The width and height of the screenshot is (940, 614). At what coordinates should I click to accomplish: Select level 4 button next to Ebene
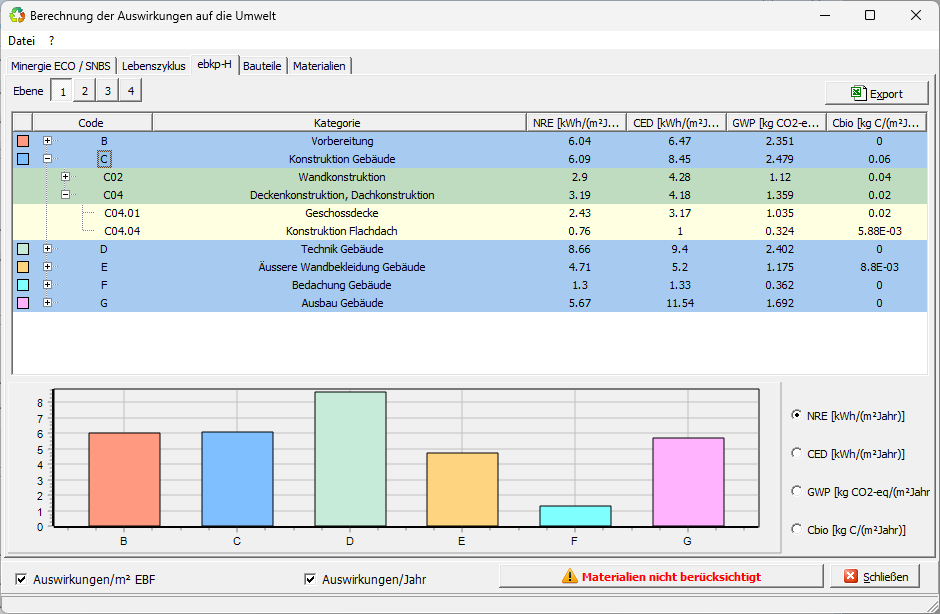(x=129, y=91)
